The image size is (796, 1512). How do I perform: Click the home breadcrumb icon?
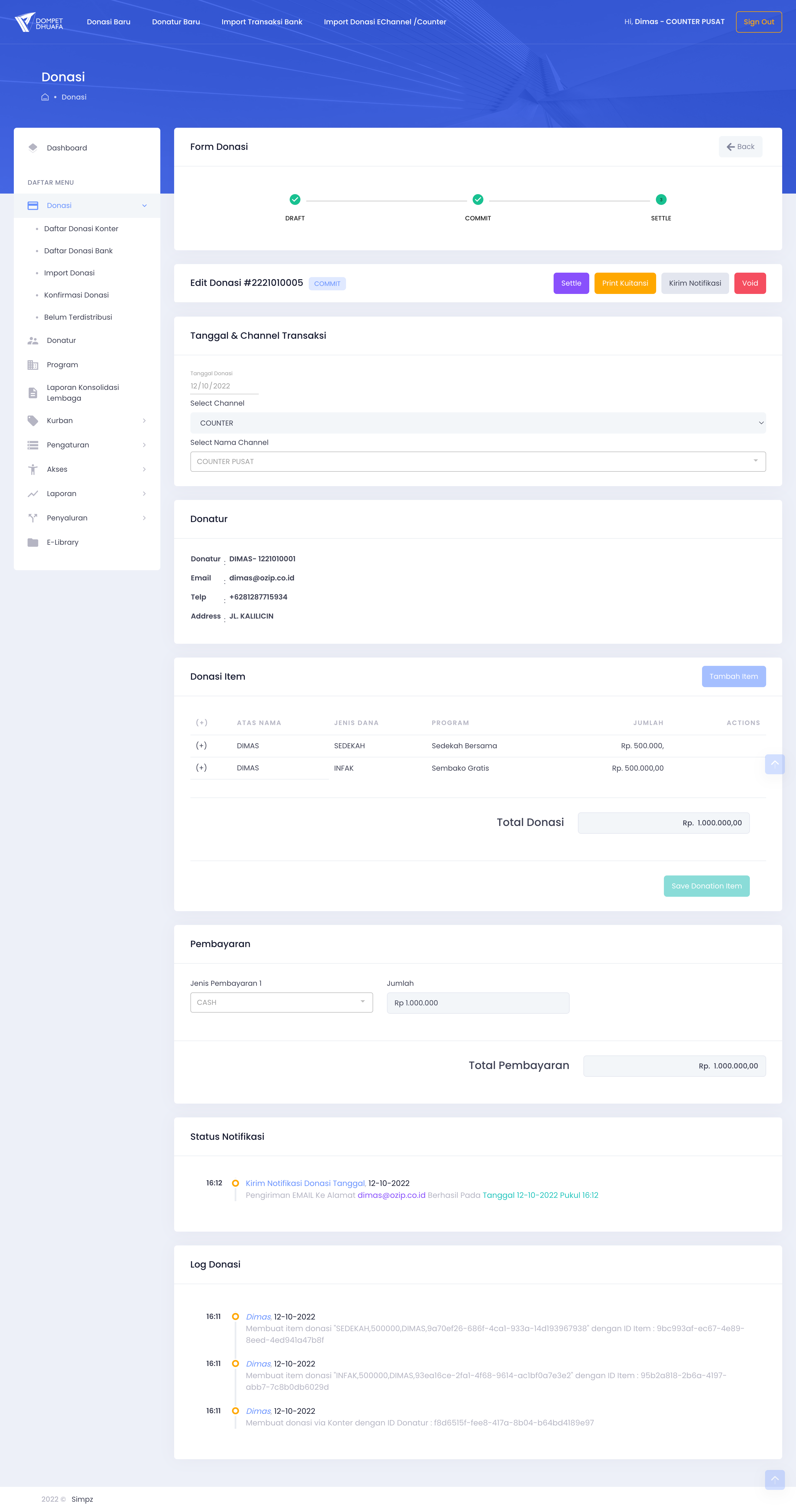point(45,97)
